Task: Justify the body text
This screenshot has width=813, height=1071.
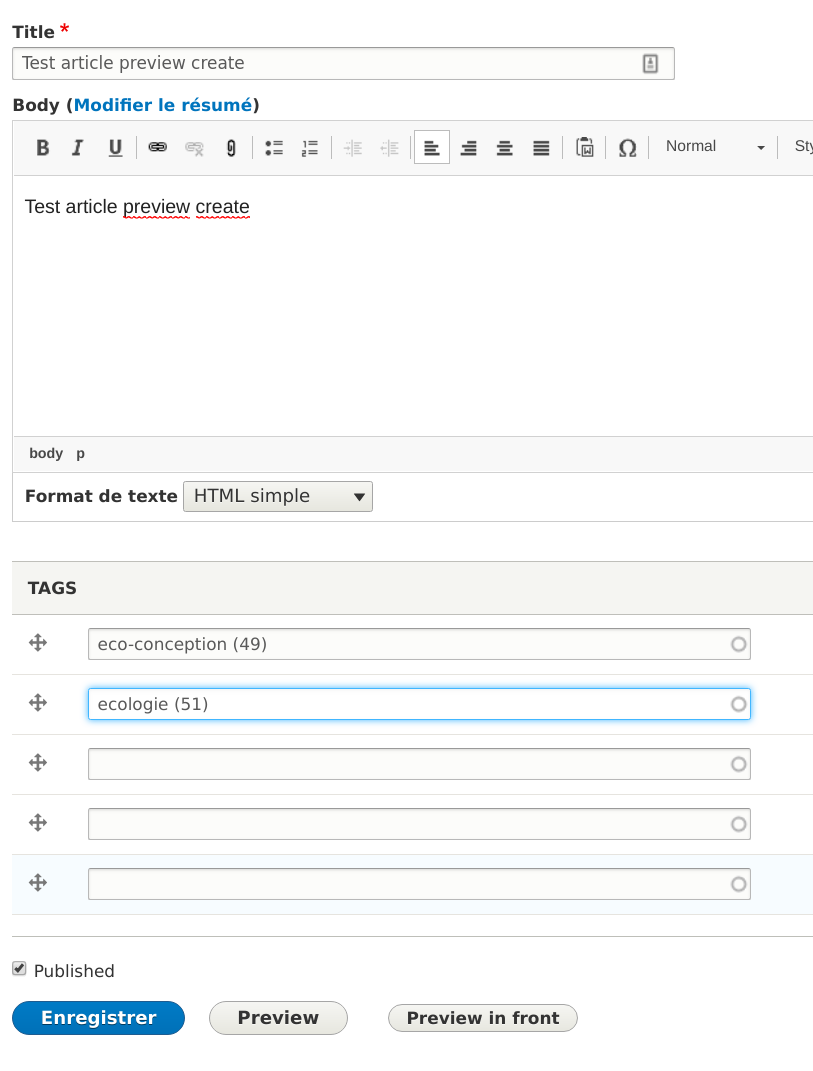Action: point(540,147)
